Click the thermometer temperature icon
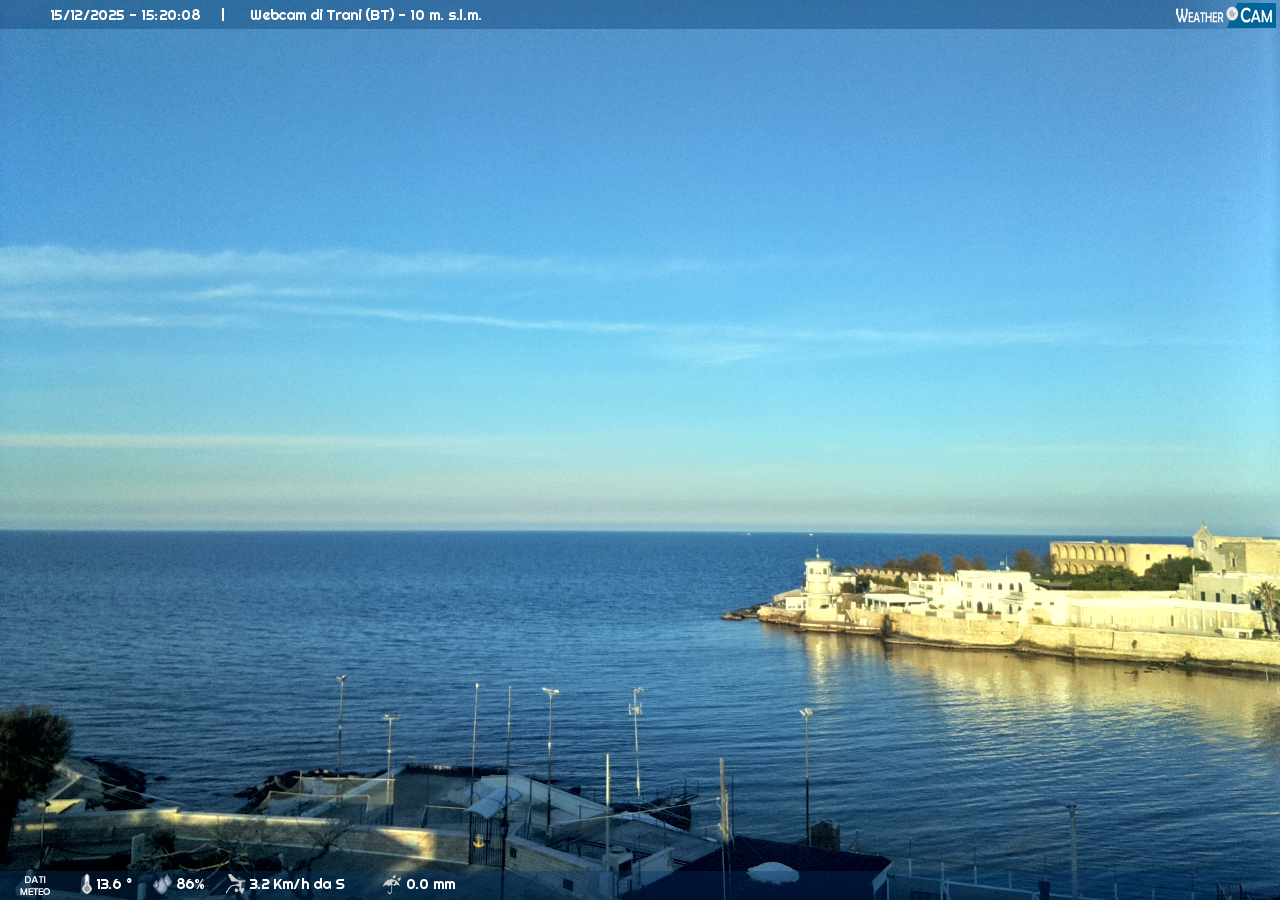 pos(86,884)
